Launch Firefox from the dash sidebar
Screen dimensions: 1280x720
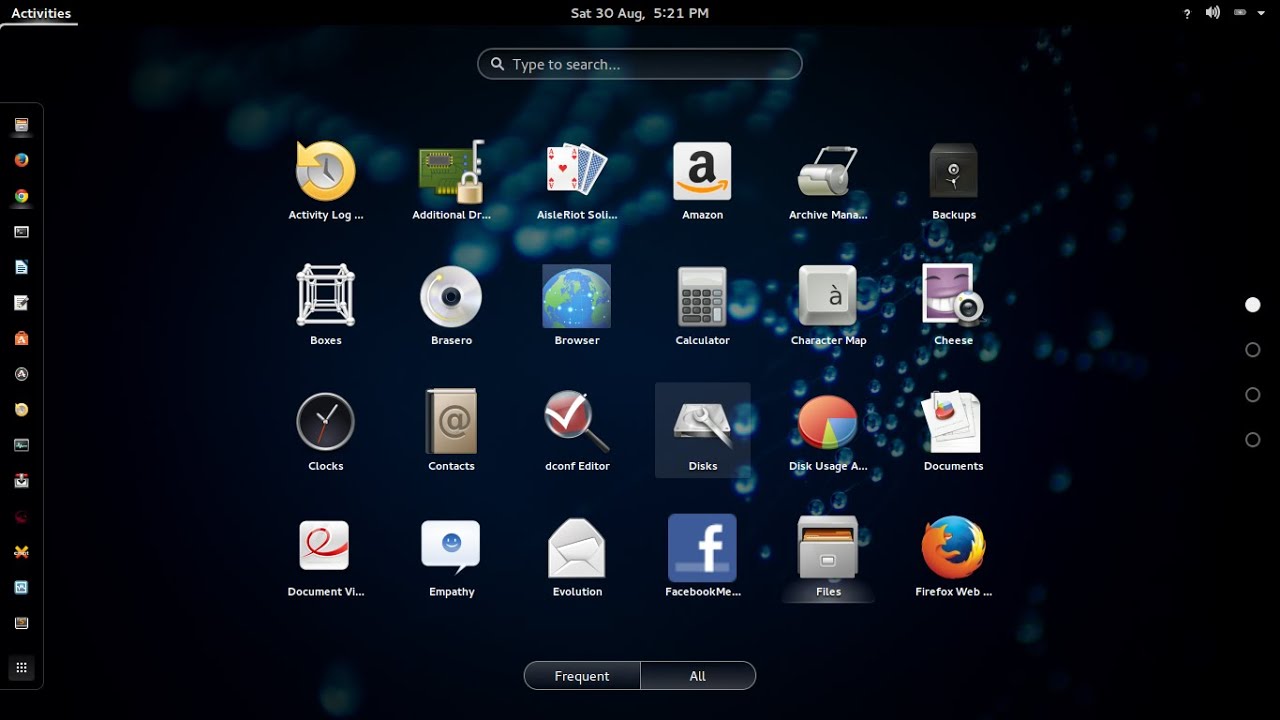21,160
